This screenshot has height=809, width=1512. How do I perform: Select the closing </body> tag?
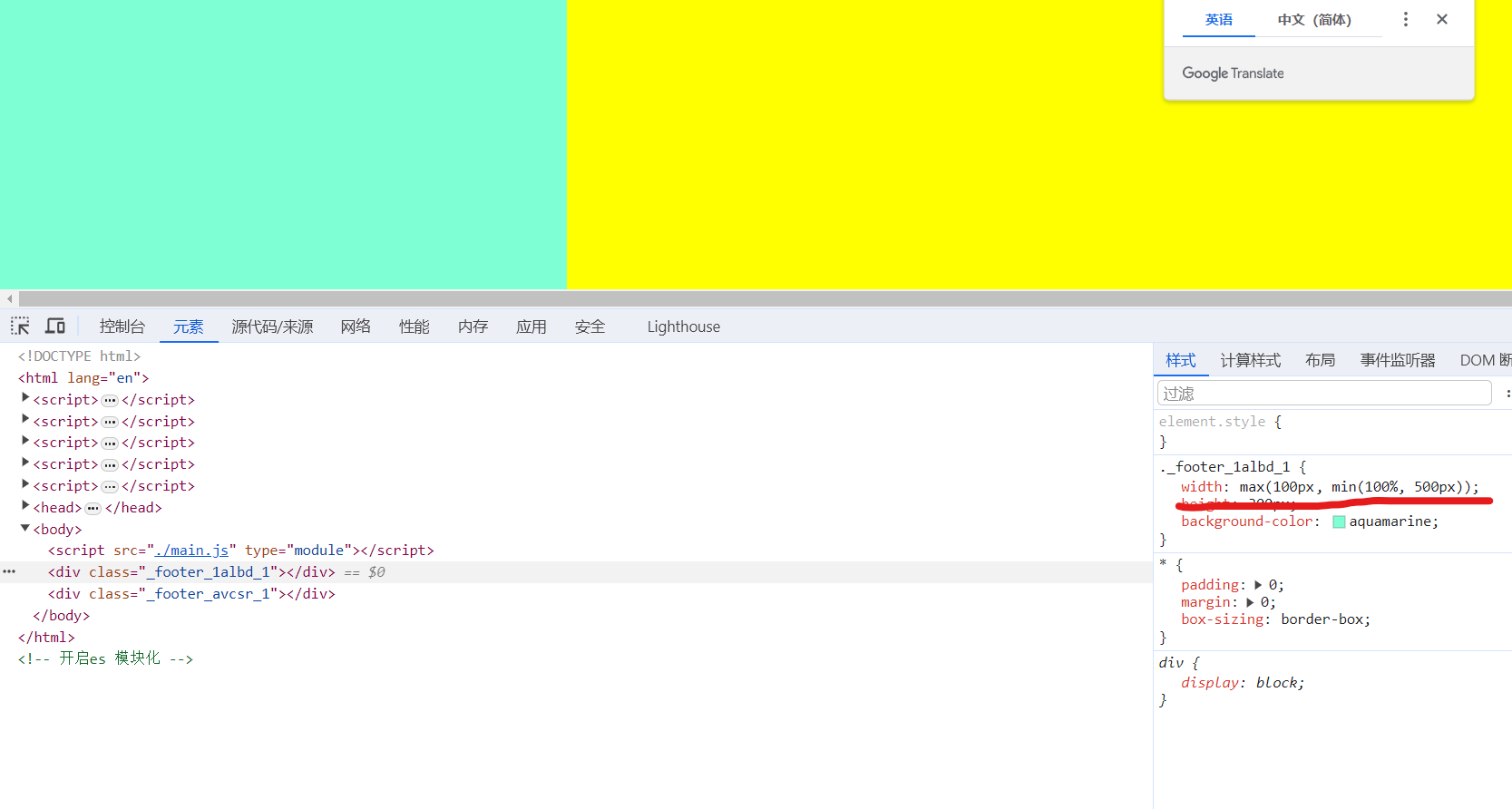point(62,616)
